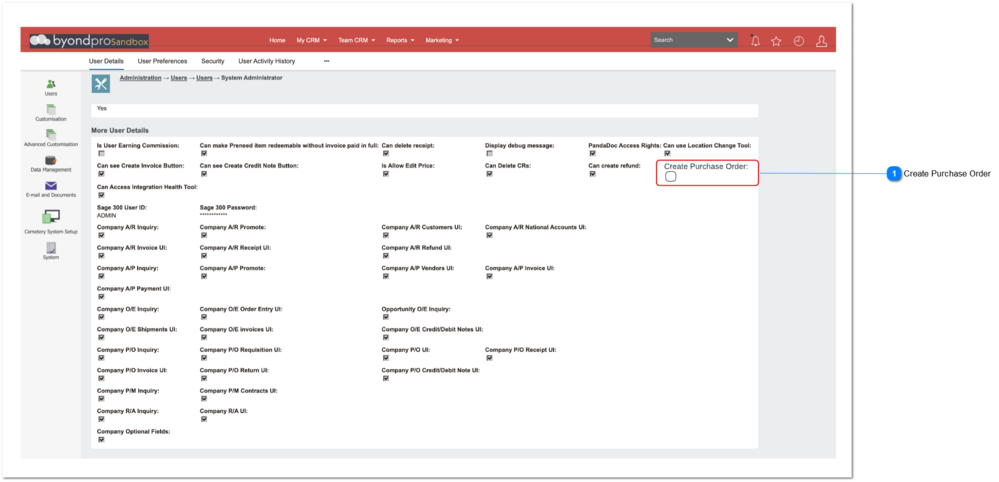
Task: Toggle Company P/M Contracts UI checkbox
Action: (x=204, y=399)
